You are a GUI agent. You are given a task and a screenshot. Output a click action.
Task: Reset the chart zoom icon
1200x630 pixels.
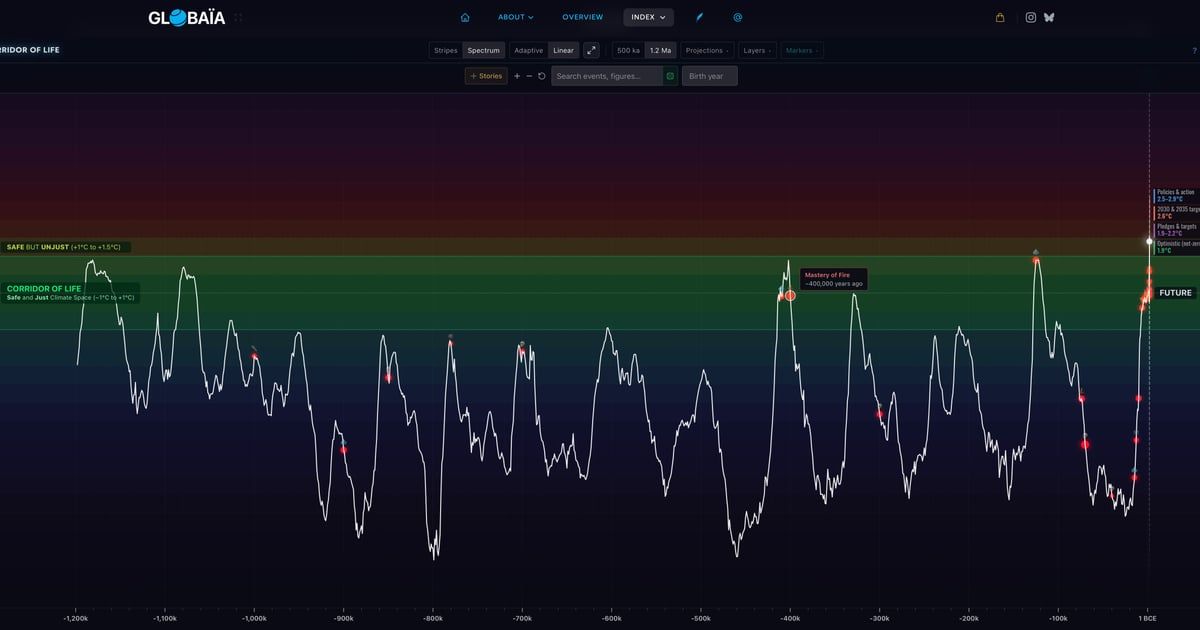542,76
